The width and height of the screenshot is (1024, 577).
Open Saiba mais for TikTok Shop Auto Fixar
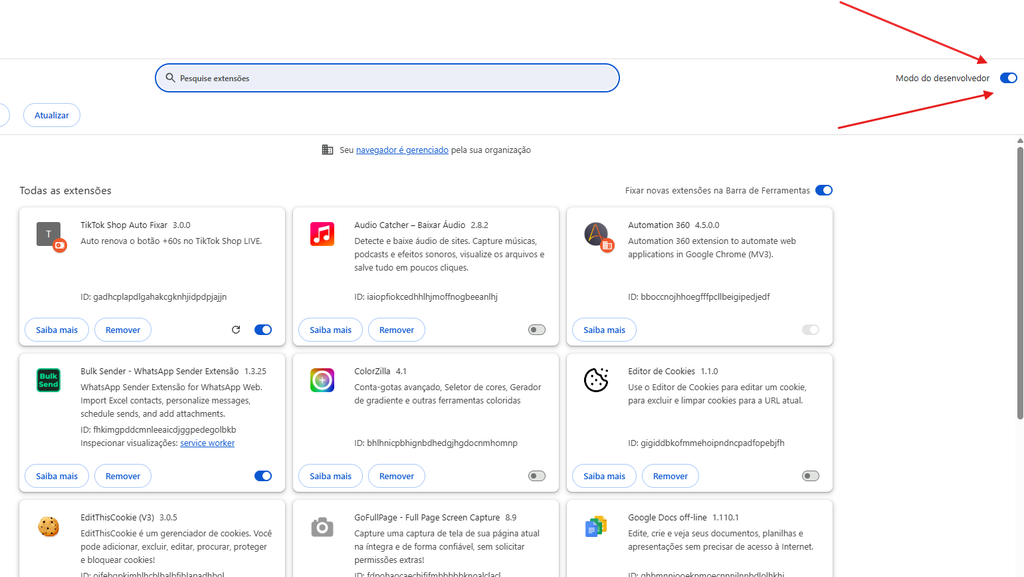(x=57, y=330)
